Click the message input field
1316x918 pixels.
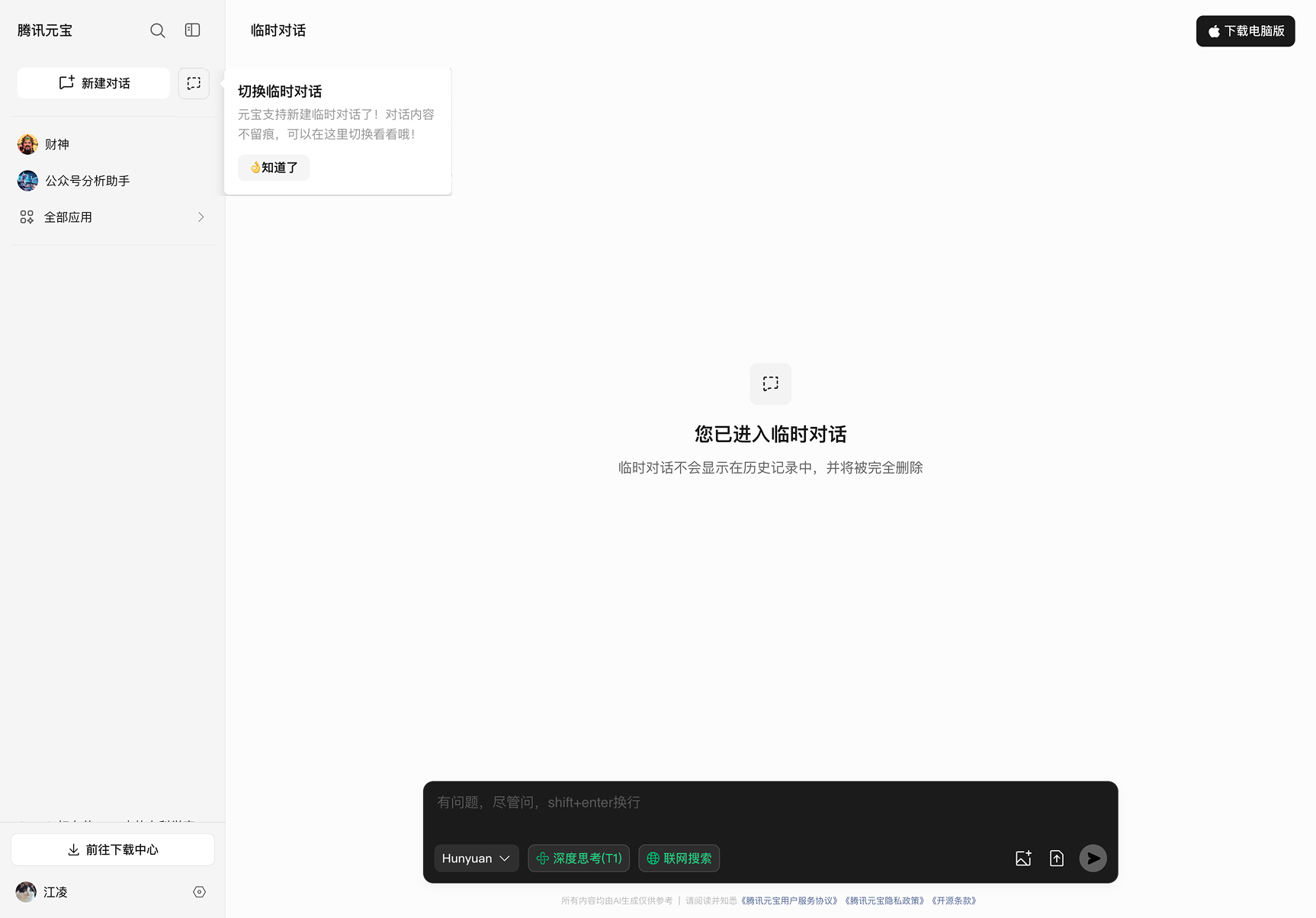[770, 803]
